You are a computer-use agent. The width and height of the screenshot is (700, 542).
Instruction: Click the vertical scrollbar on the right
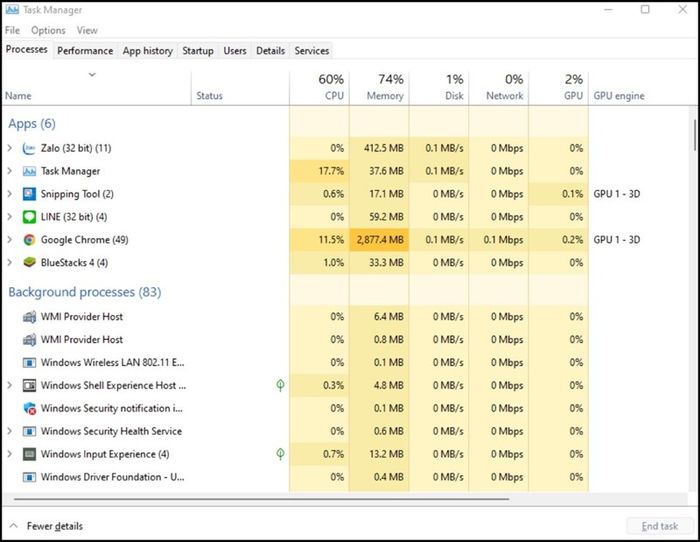click(x=695, y=135)
